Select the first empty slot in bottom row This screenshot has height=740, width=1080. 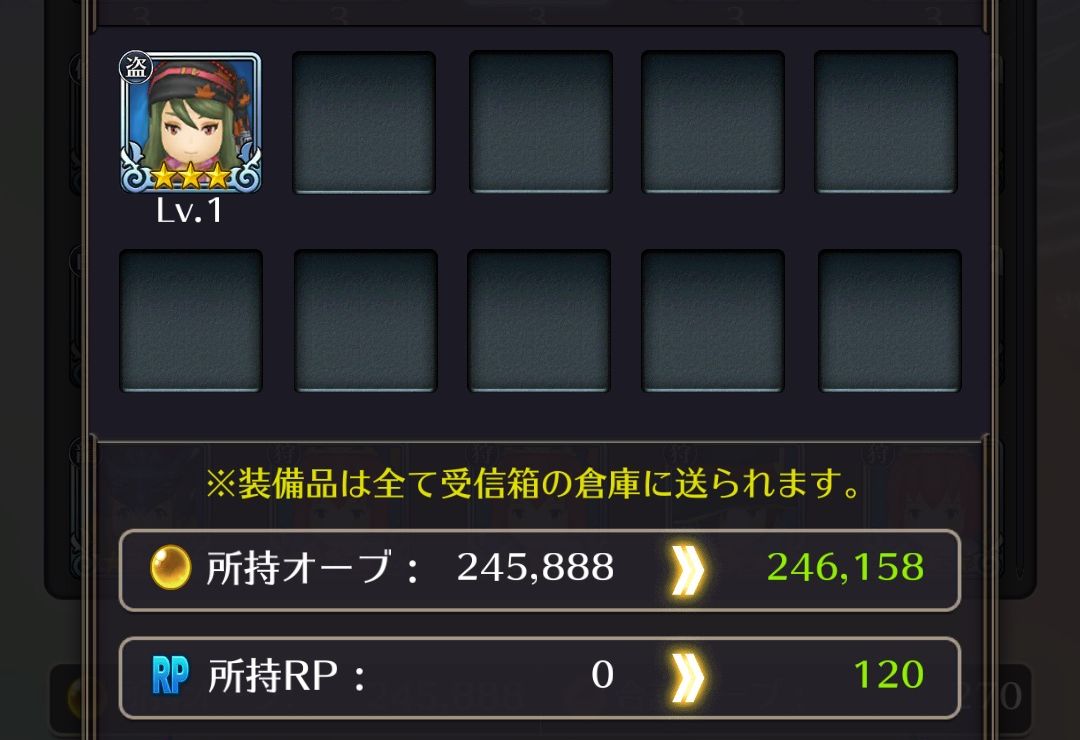tap(191, 321)
